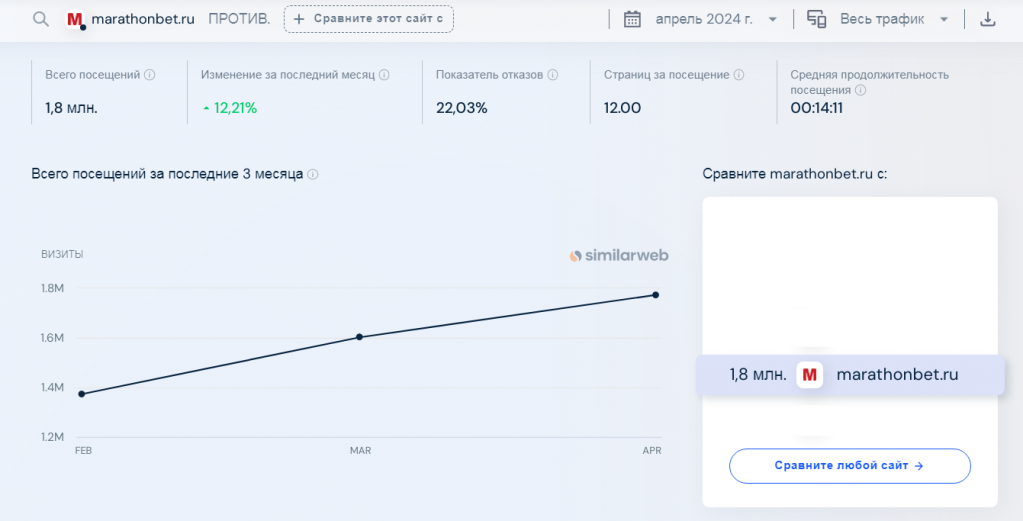This screenshot has height=521, width=1023.
Task: Click the marathonbet.ru red M favicon in header
Action: coord(75,20)
